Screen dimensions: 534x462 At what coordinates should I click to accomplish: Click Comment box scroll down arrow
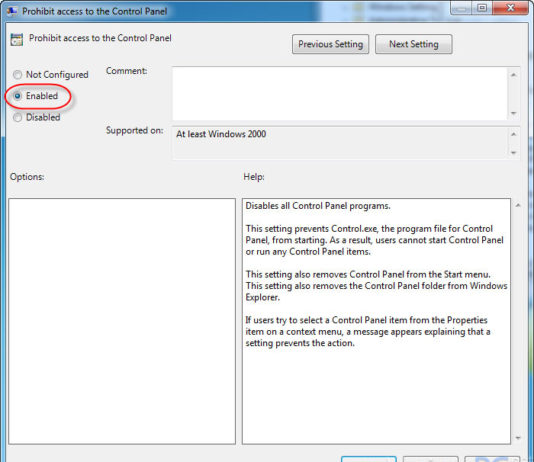pyautogui.click(x=514, y=113)
